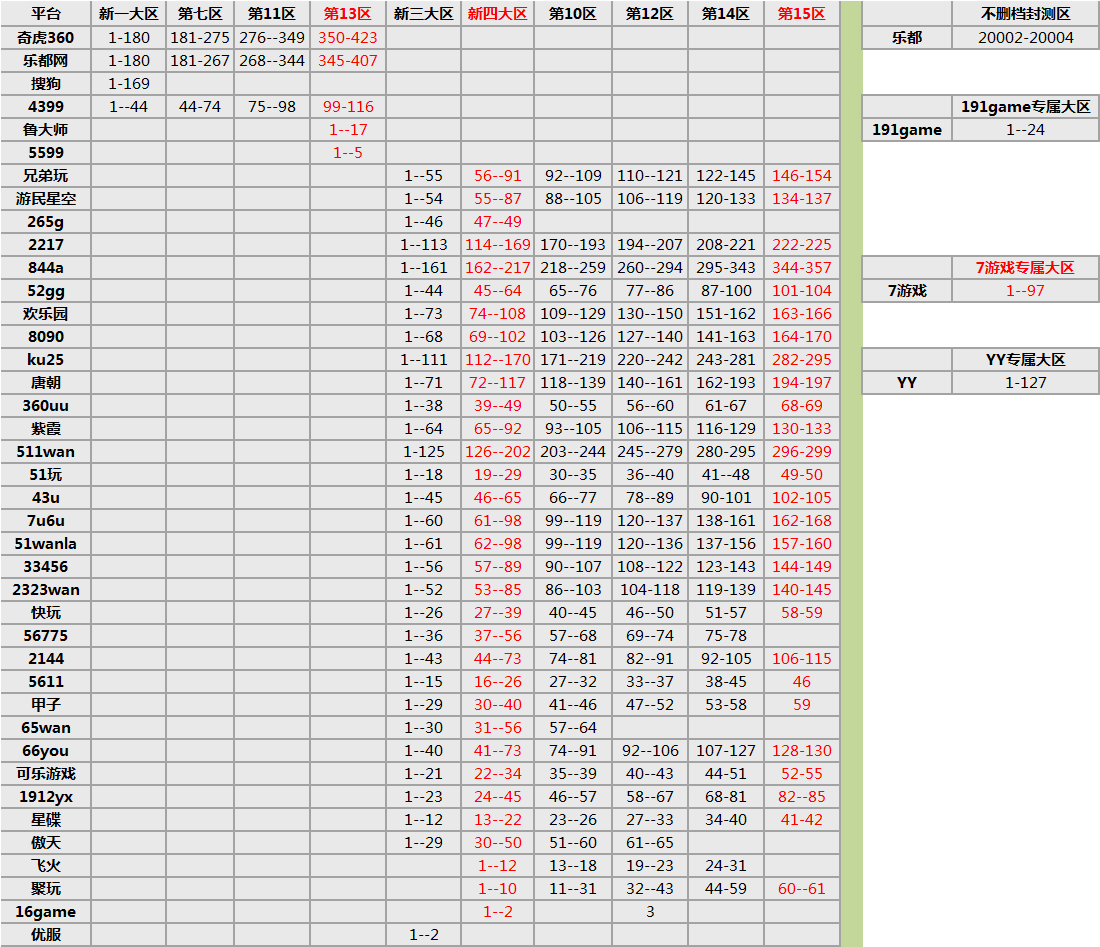The image size is (1100, 947).
Task: Click the 优服 platform label
Action: [46, 935]
